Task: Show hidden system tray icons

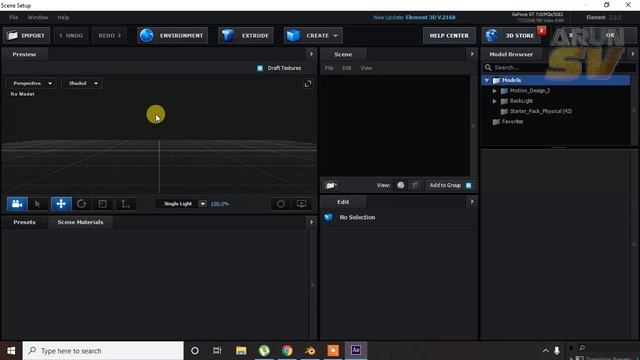Action: click(545, 351)
